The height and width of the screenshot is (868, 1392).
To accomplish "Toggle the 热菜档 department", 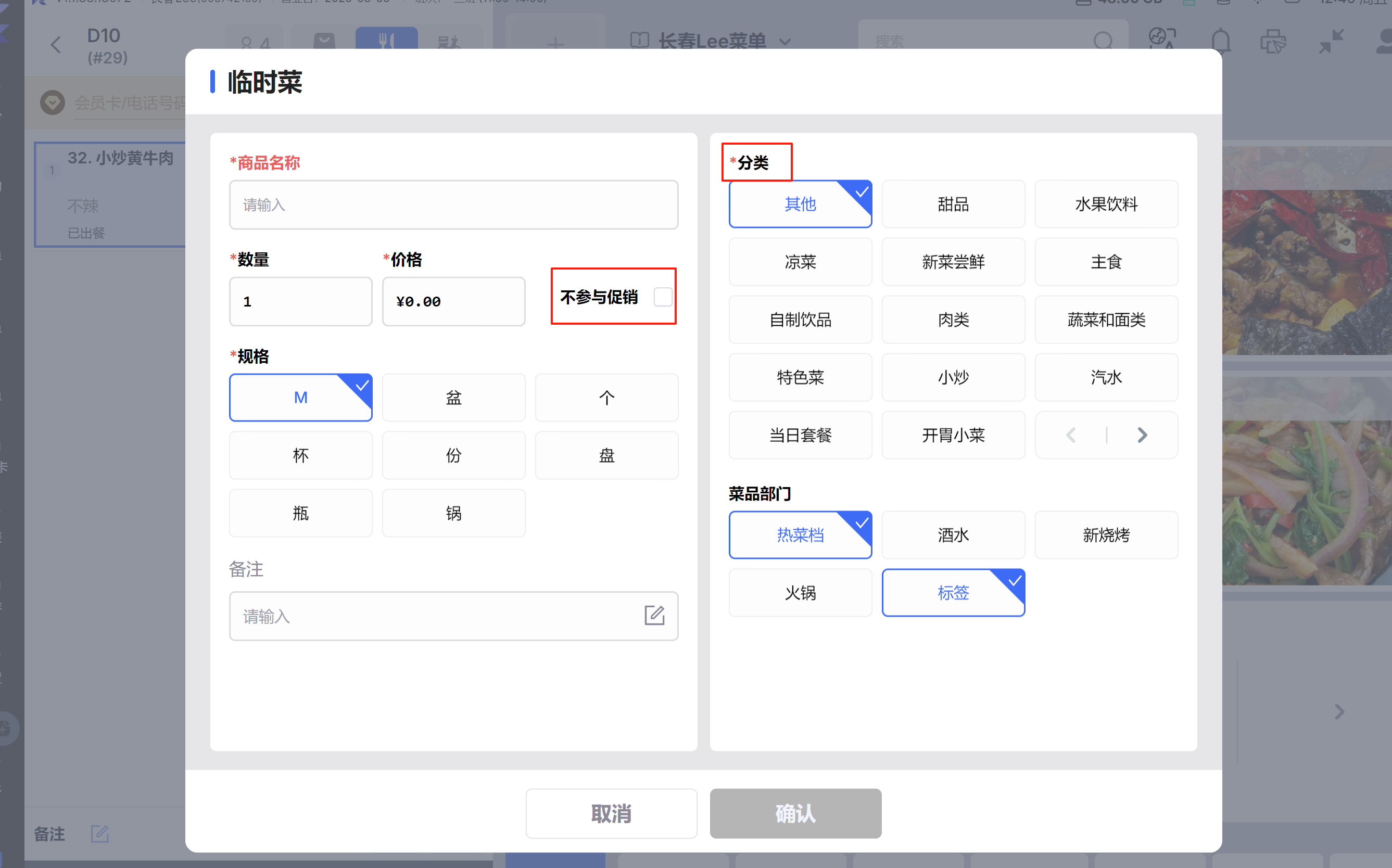I will [x=800, y=535].
